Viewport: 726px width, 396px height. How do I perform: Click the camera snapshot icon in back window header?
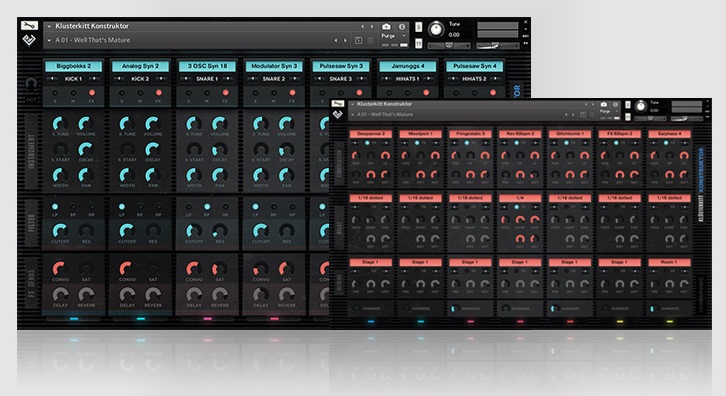click(386, 27)
